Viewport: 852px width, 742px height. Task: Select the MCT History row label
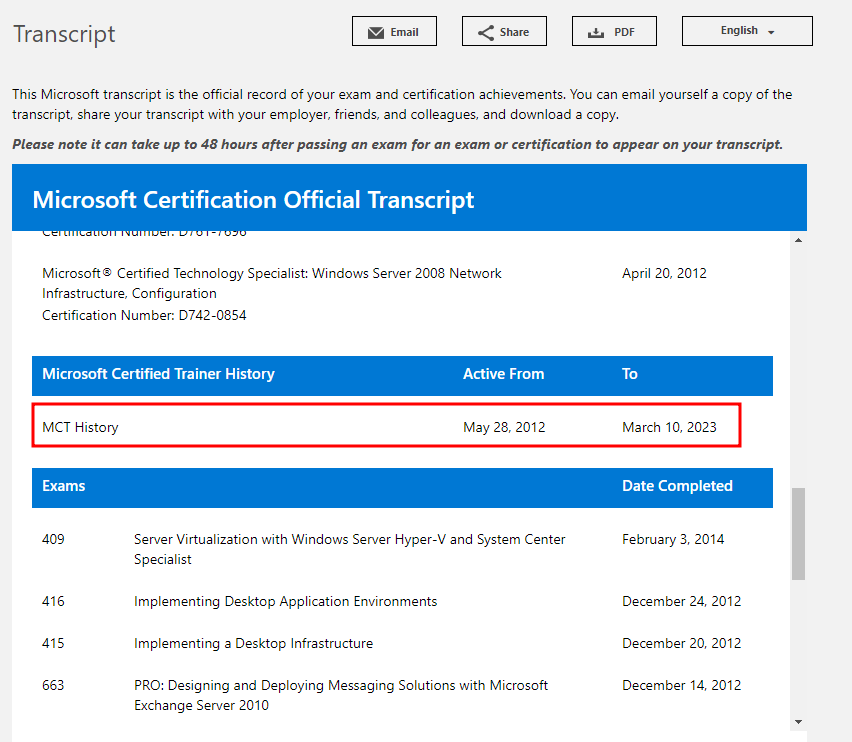[80, 427]
